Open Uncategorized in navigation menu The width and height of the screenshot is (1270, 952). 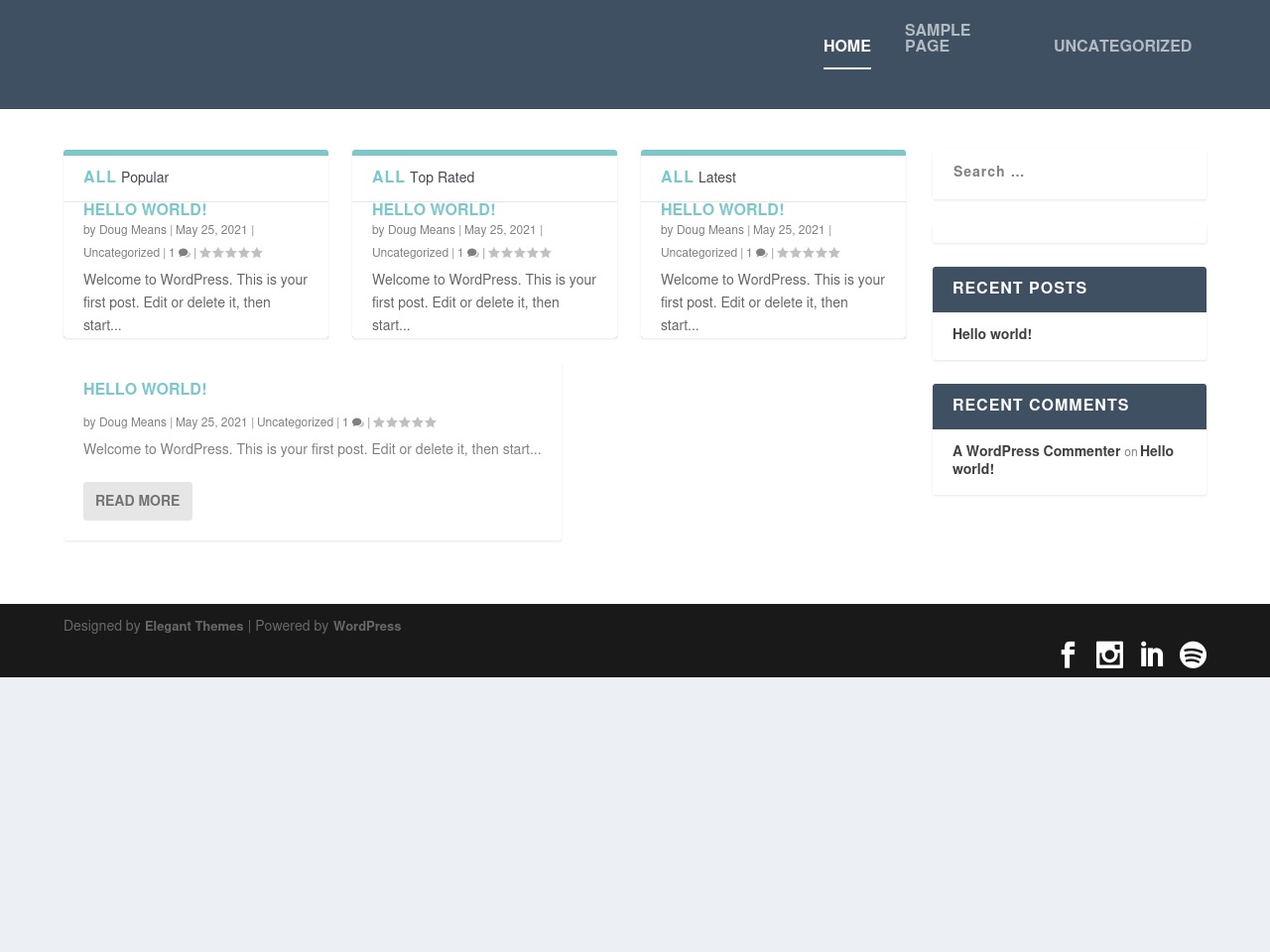[1122, 46]
